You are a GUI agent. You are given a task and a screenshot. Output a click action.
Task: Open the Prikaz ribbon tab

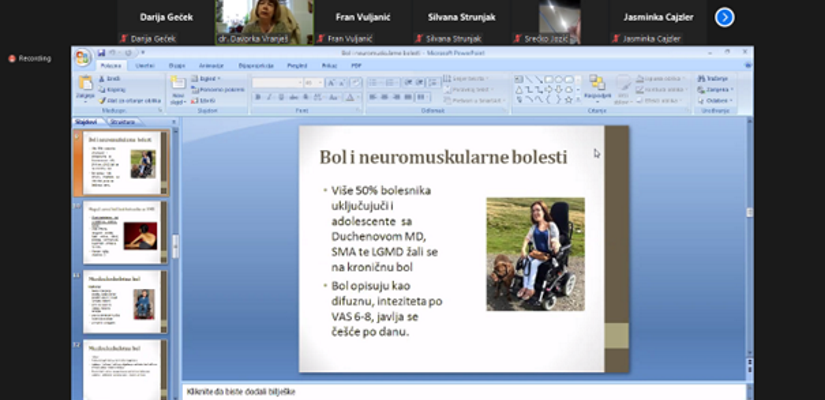point(330,66)
